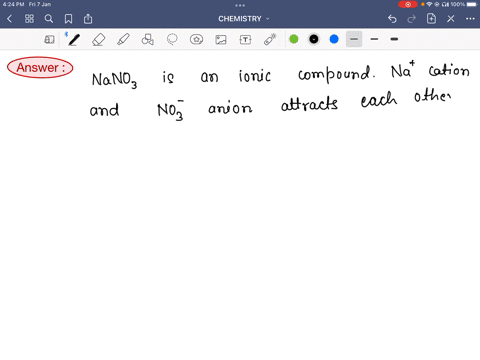Tap the battery indicator in the status bar
The width and height of the screenshot is (480, 360).
tap(472, 4)
